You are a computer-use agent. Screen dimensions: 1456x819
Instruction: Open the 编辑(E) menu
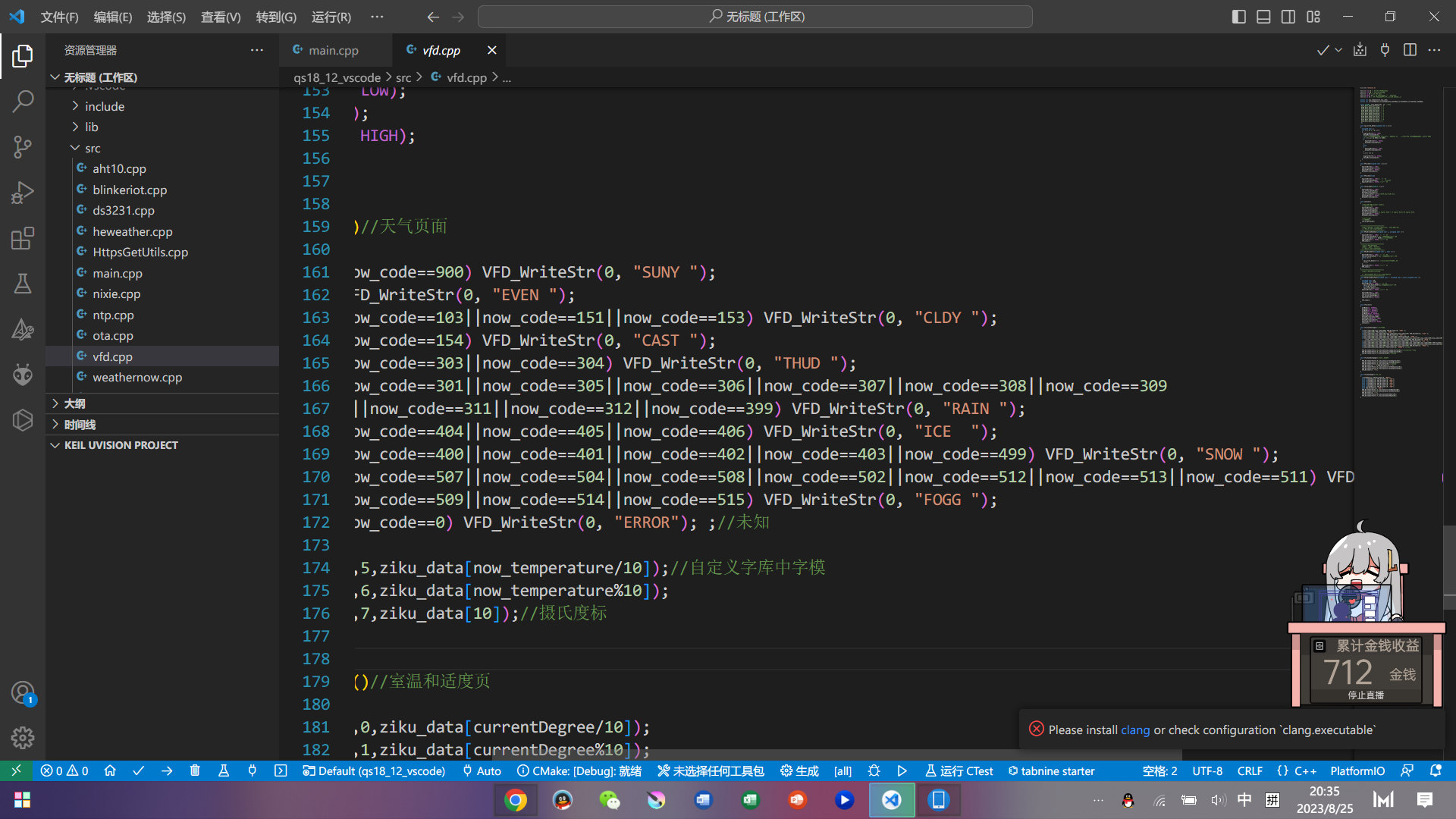(x=113, y=17)
